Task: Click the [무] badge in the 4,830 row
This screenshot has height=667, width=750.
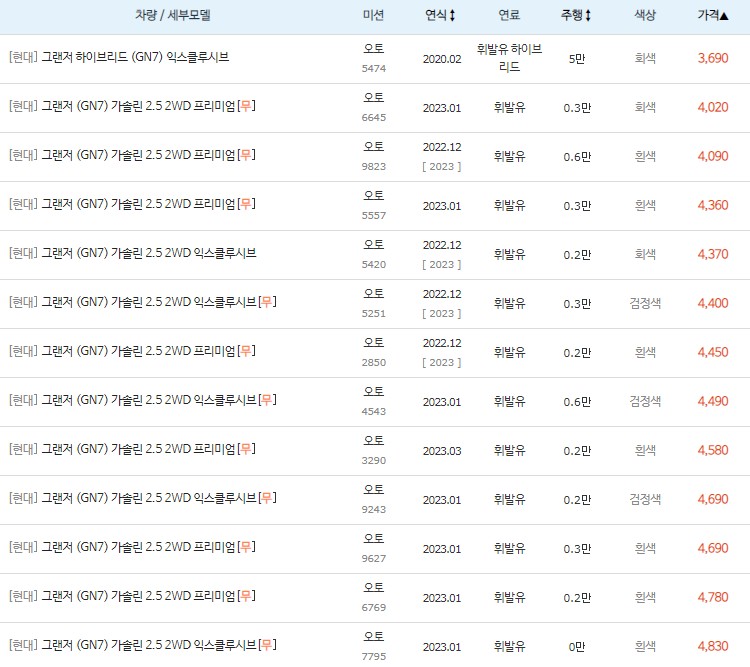Action: pos(267,645)
